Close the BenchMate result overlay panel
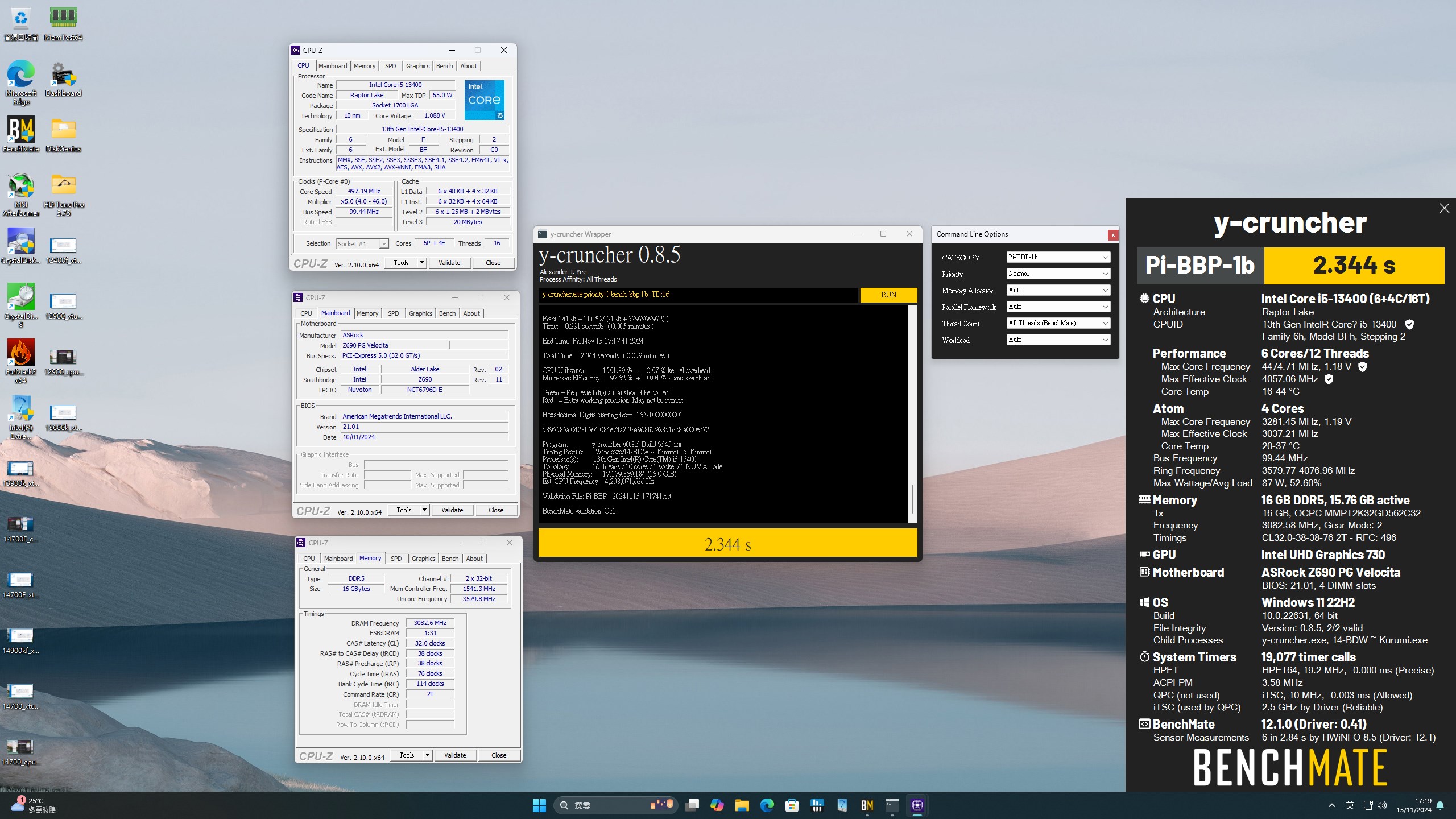This screenshot has height=819, width=1456. point(1444,208)
